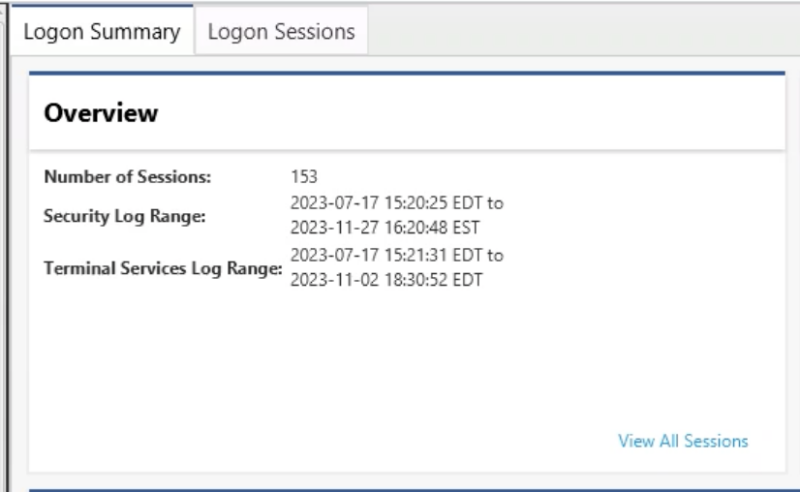Select the 2023-07-17 15:20:25 EDT timestamp
800x492 pixels.
point(386,203)
